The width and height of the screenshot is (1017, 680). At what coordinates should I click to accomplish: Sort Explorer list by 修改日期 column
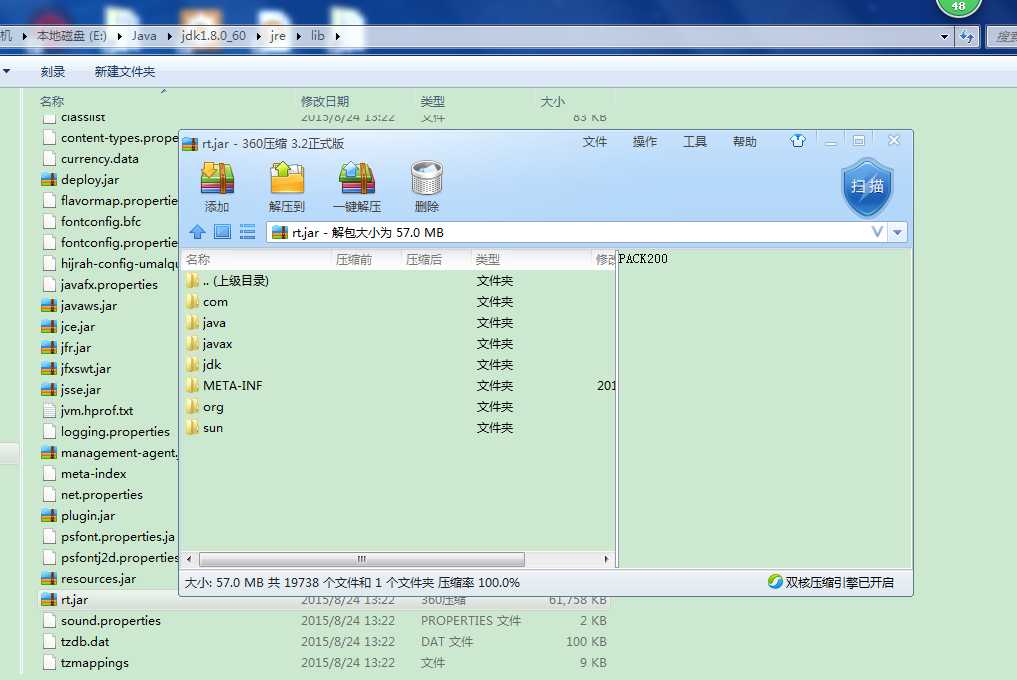pos(324,101)
